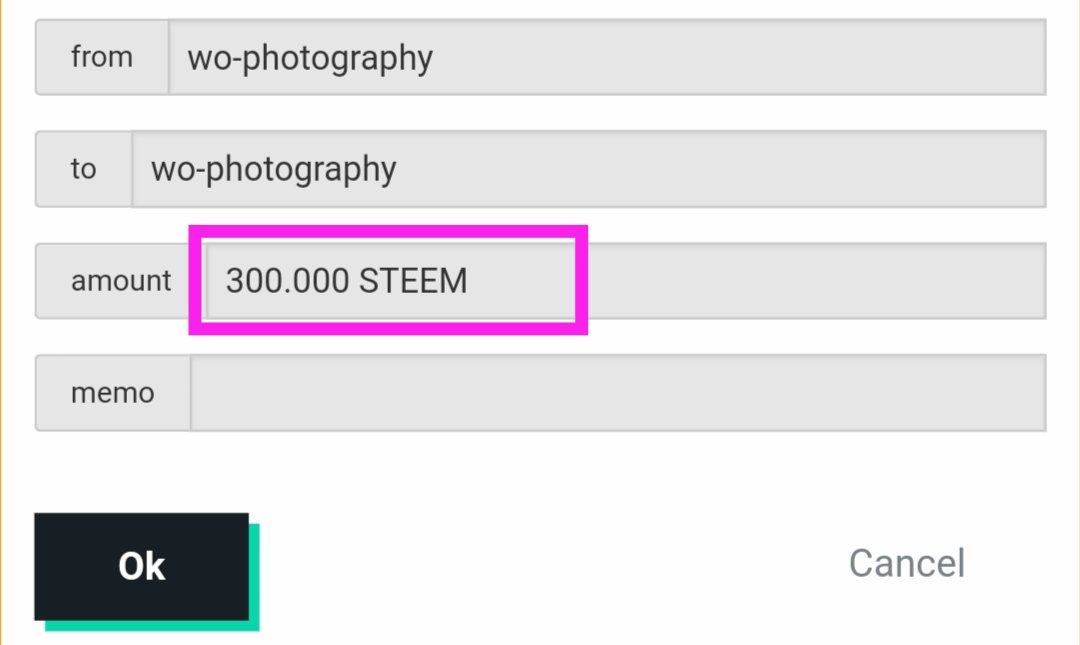The image size is (1080, 645).
Task: Click the wo-photography text in from field
Action: [x=310, y=59]
